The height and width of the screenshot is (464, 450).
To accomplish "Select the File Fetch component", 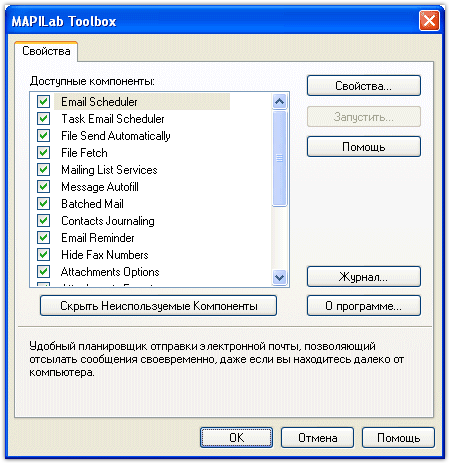I will (x=84, y=153).
